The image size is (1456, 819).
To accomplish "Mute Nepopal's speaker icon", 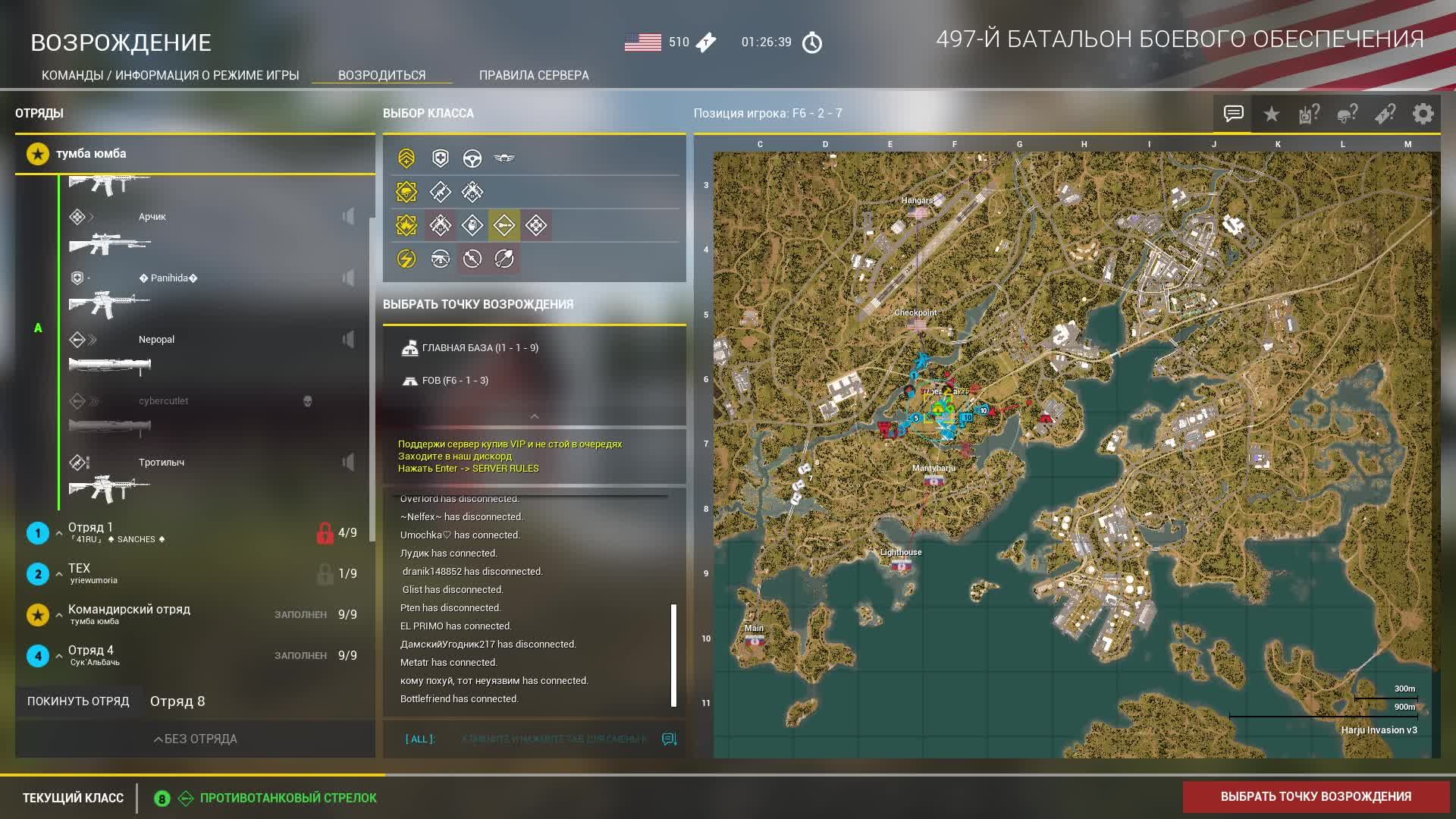I will point(348,339).
